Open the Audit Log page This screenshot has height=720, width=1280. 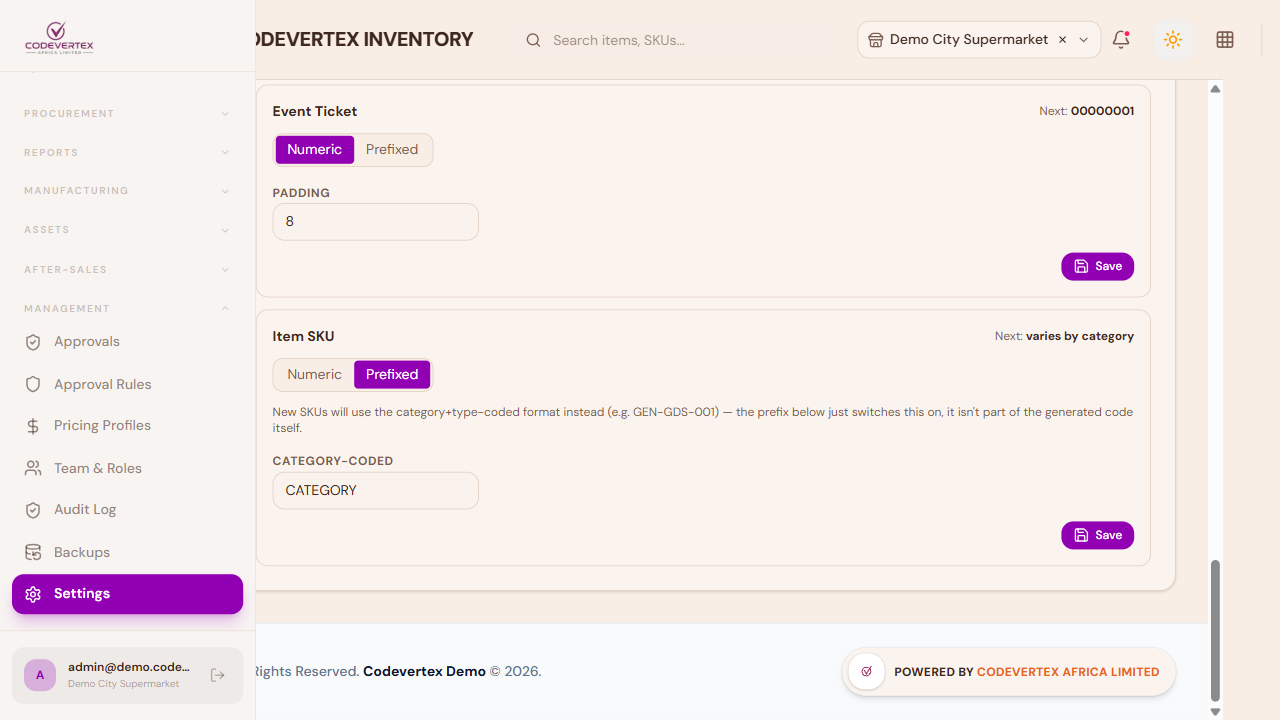(127, 510)
